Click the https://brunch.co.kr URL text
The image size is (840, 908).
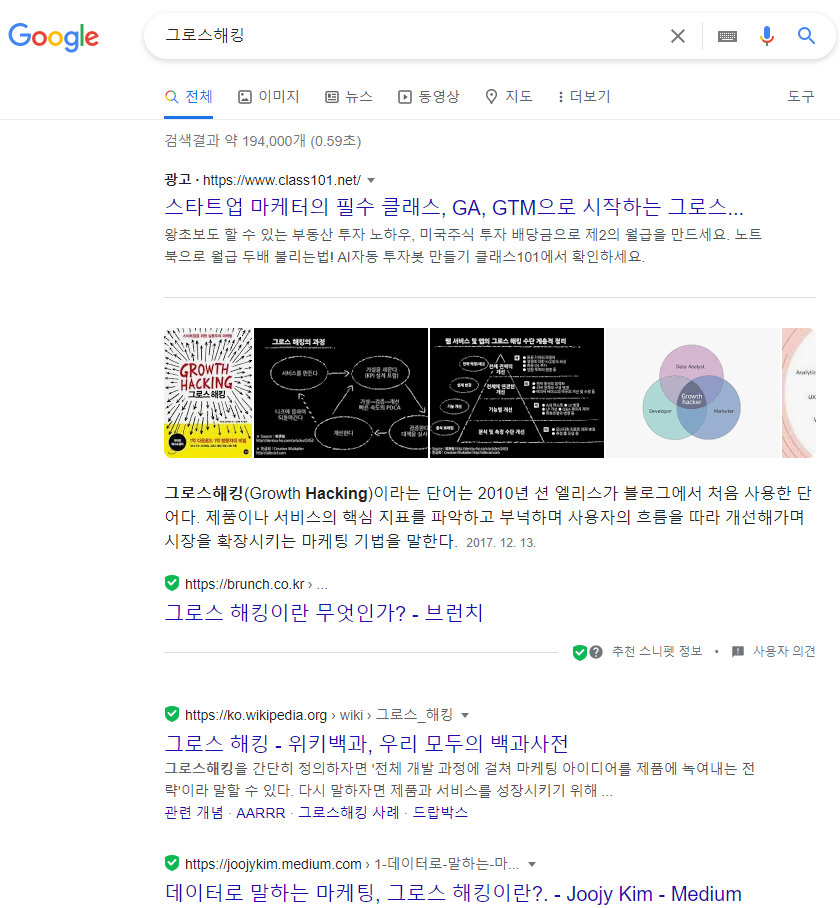[x=244, y=584]
